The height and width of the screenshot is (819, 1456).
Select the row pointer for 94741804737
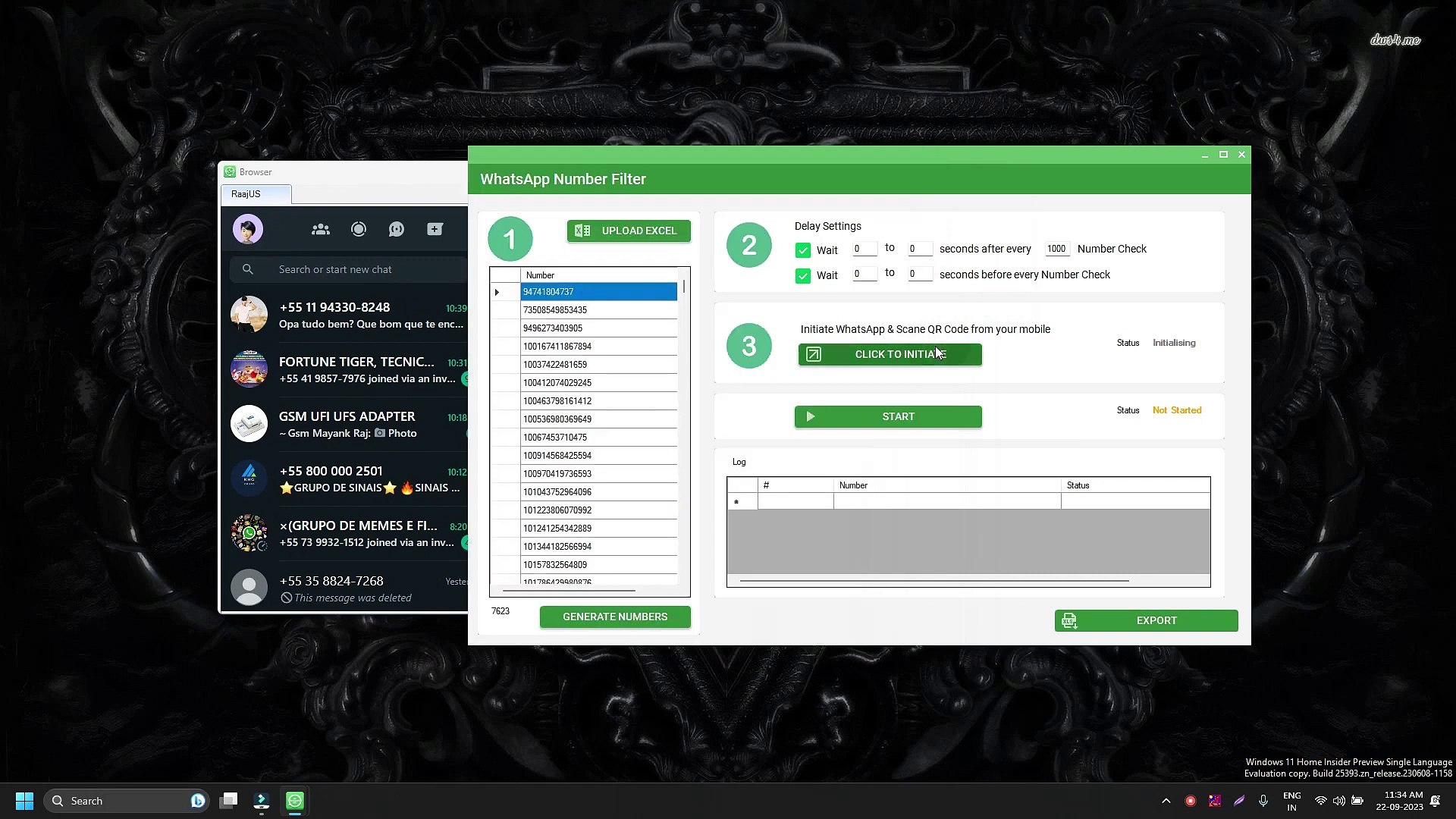pyautogui.click(x=498, y=292)
